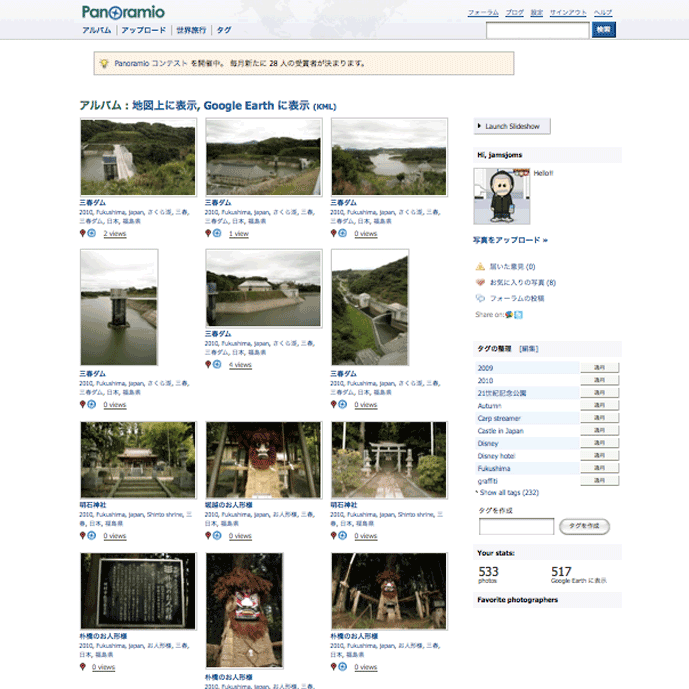Open the アップロード navigation item
Image resolution: width=689 pixels, height=689 pixels.
[x=144, y=30]
